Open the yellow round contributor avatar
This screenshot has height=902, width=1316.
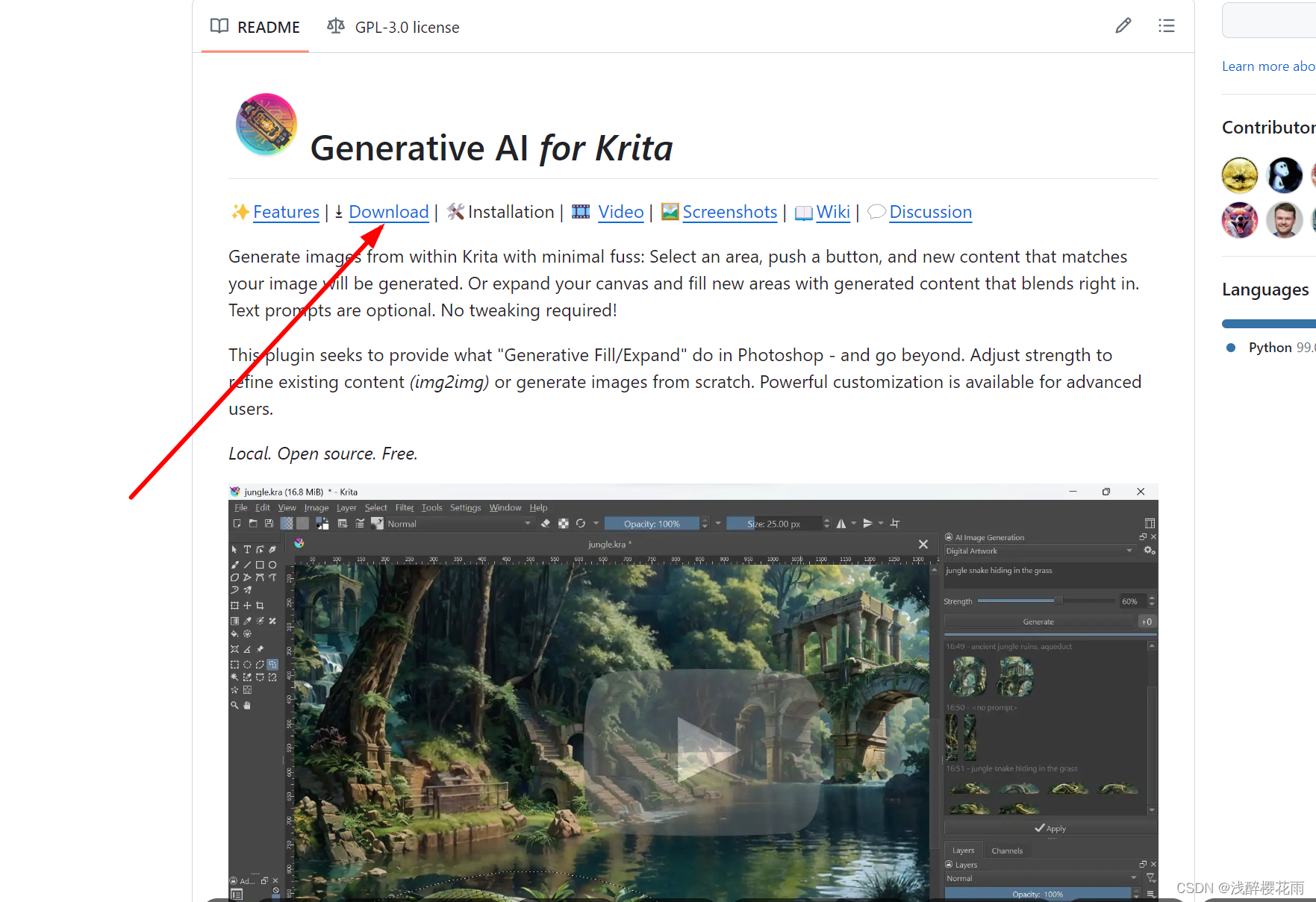1240,175
